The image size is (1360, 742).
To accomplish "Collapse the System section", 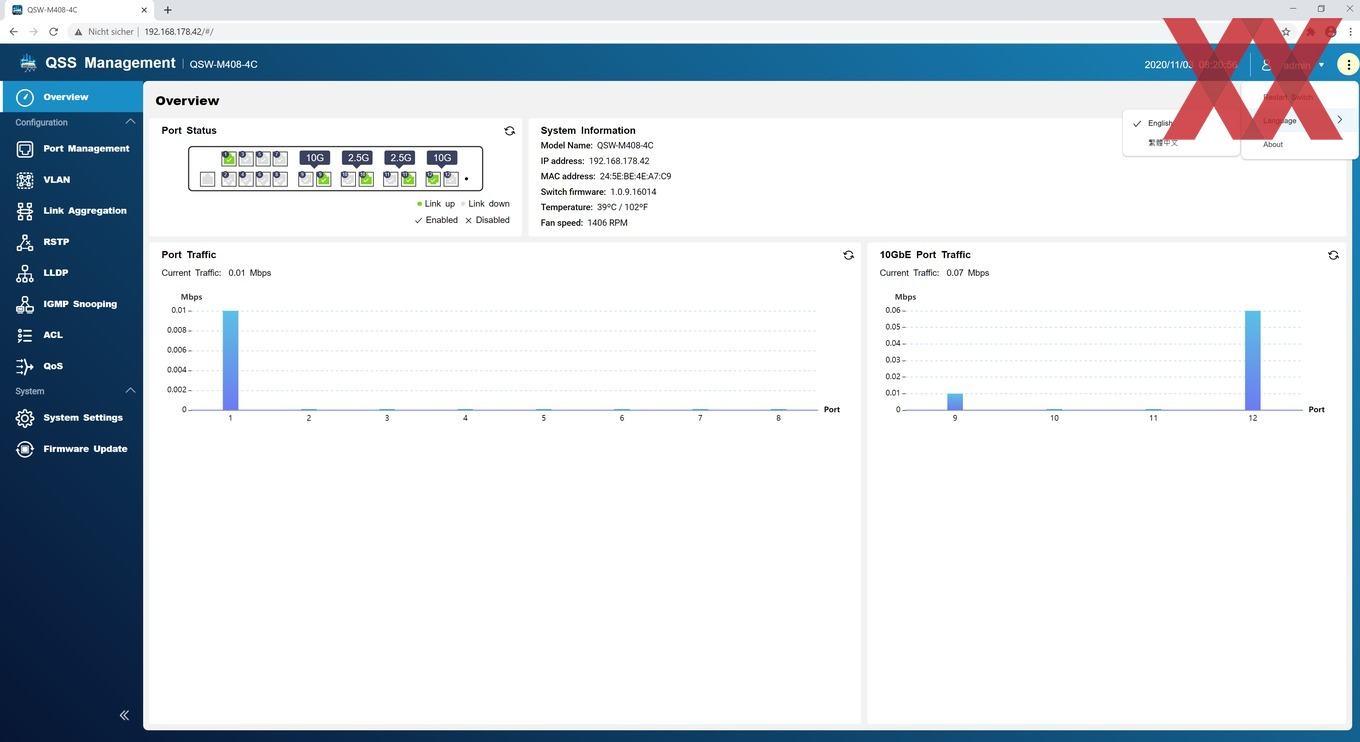I will (130, 391).
